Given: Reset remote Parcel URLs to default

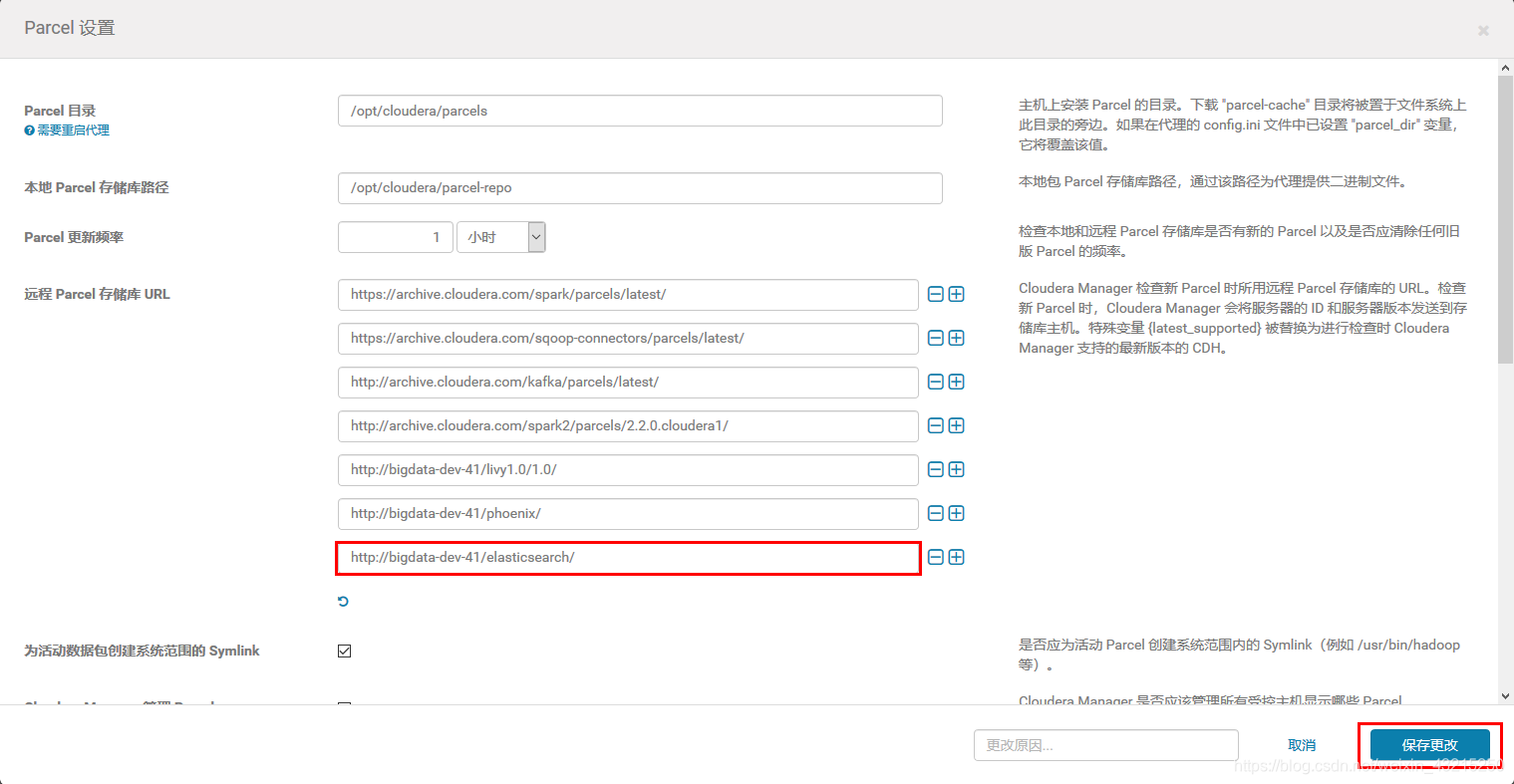Looking at the screenshot, I should click(343, 602).
